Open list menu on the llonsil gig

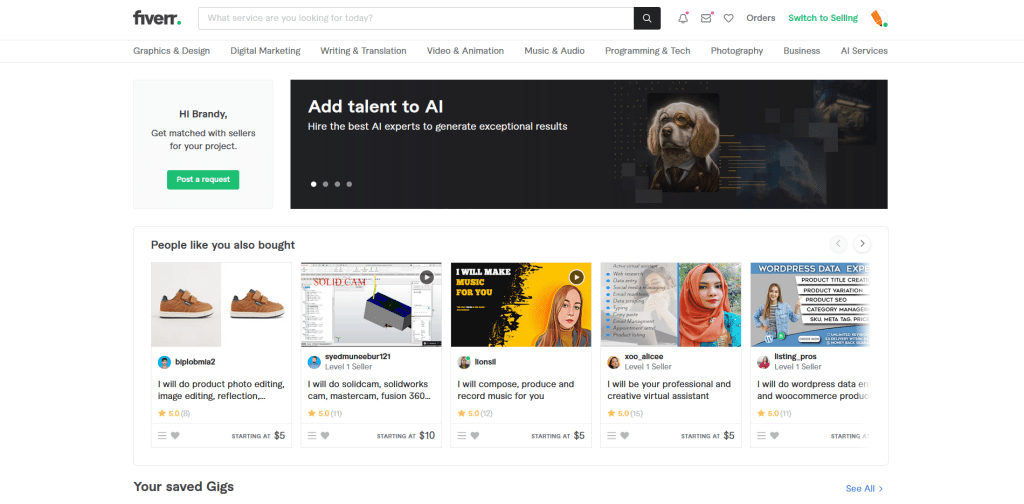(462, 436)
